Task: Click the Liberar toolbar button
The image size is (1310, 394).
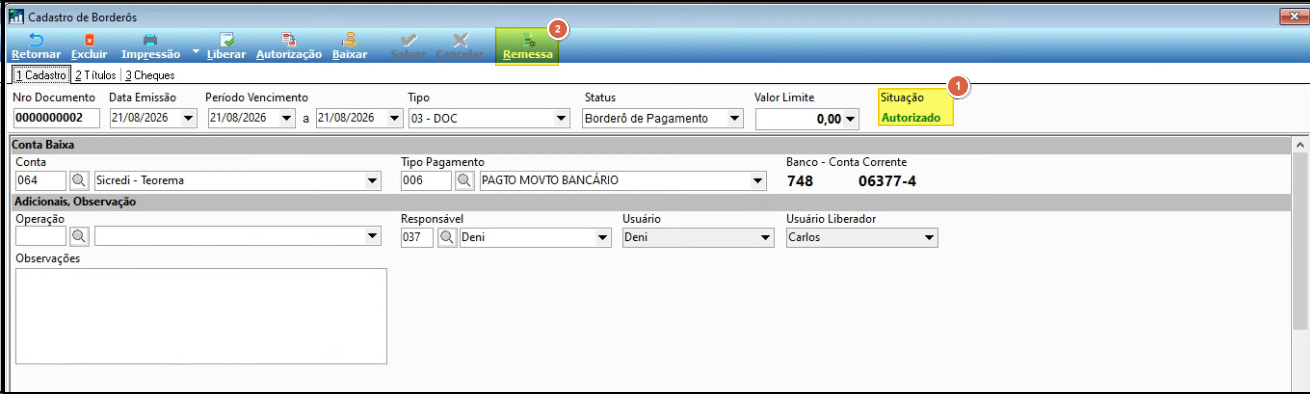Action: pos(226,47)
